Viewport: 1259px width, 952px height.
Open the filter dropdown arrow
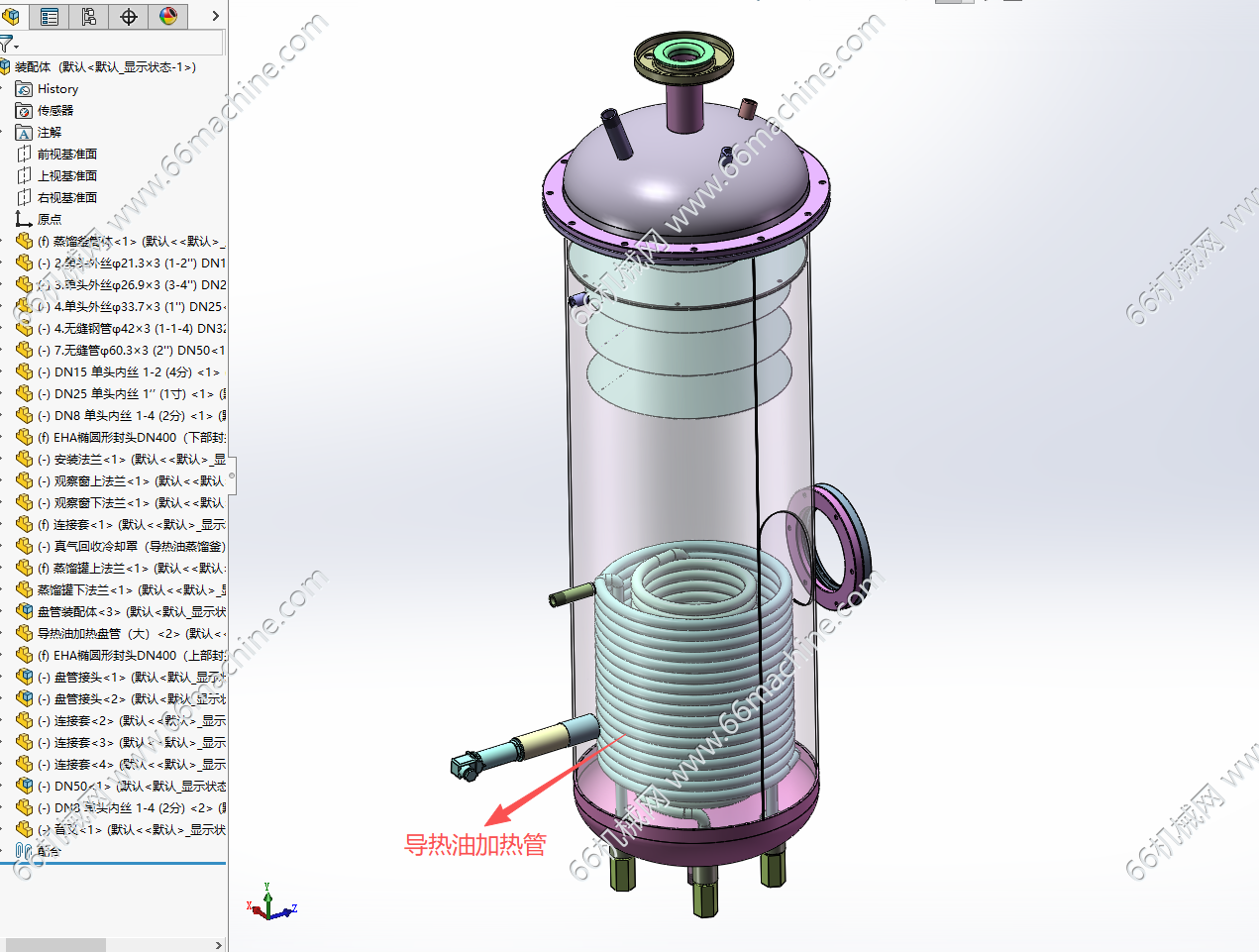tap(17, 47)
